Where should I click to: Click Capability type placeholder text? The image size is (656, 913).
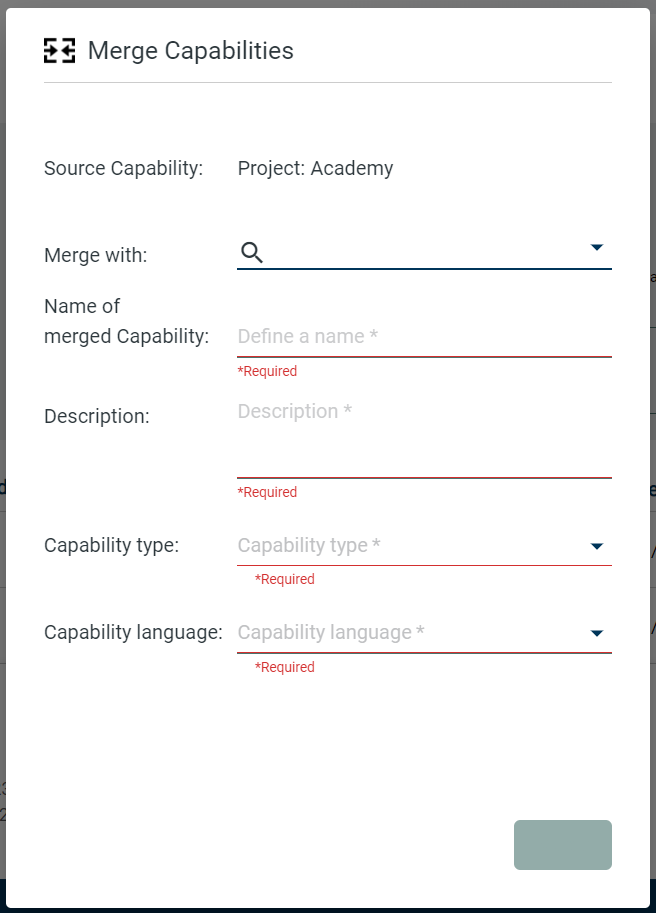[309, 545]
